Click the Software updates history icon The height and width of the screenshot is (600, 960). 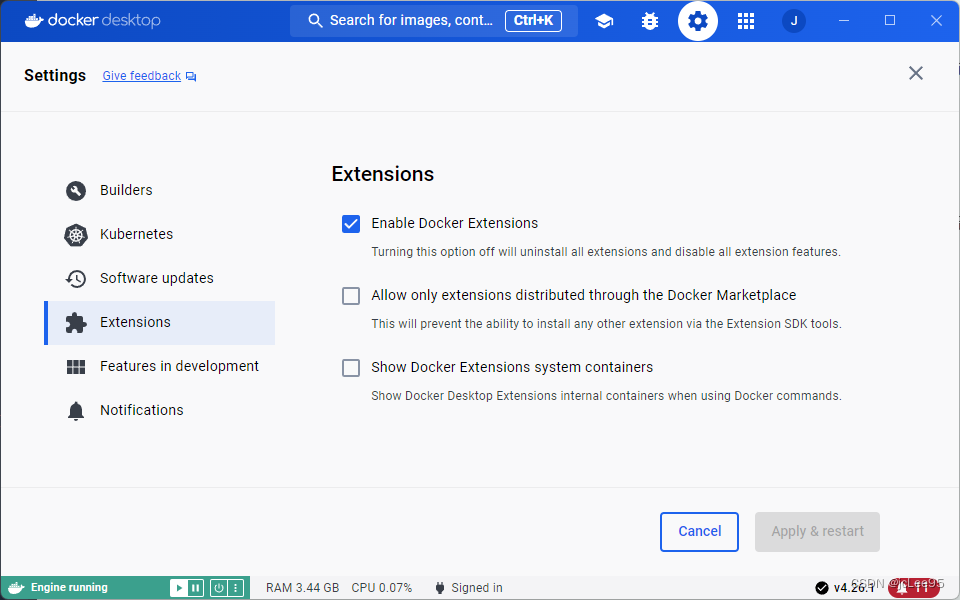click(76, 279)
